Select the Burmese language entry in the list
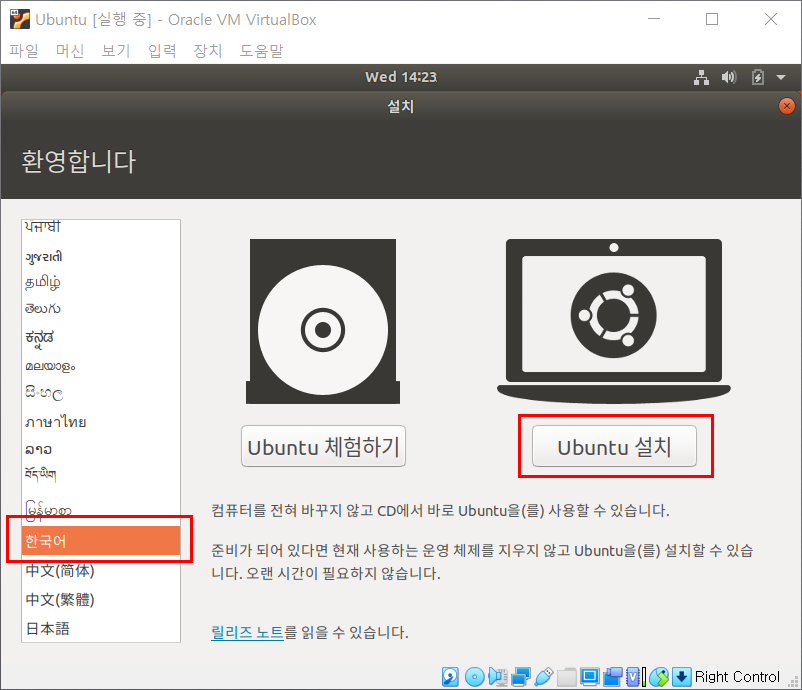 coord(101,509)
